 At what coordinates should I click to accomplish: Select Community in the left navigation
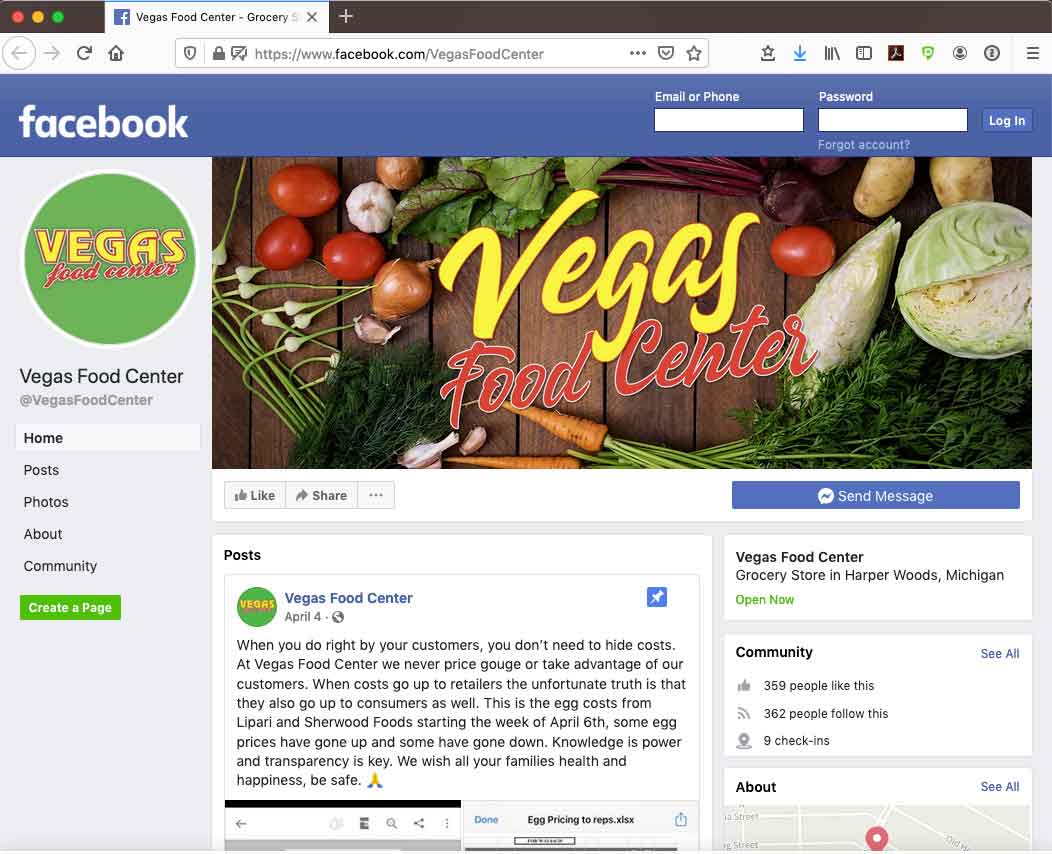[60, 566]
